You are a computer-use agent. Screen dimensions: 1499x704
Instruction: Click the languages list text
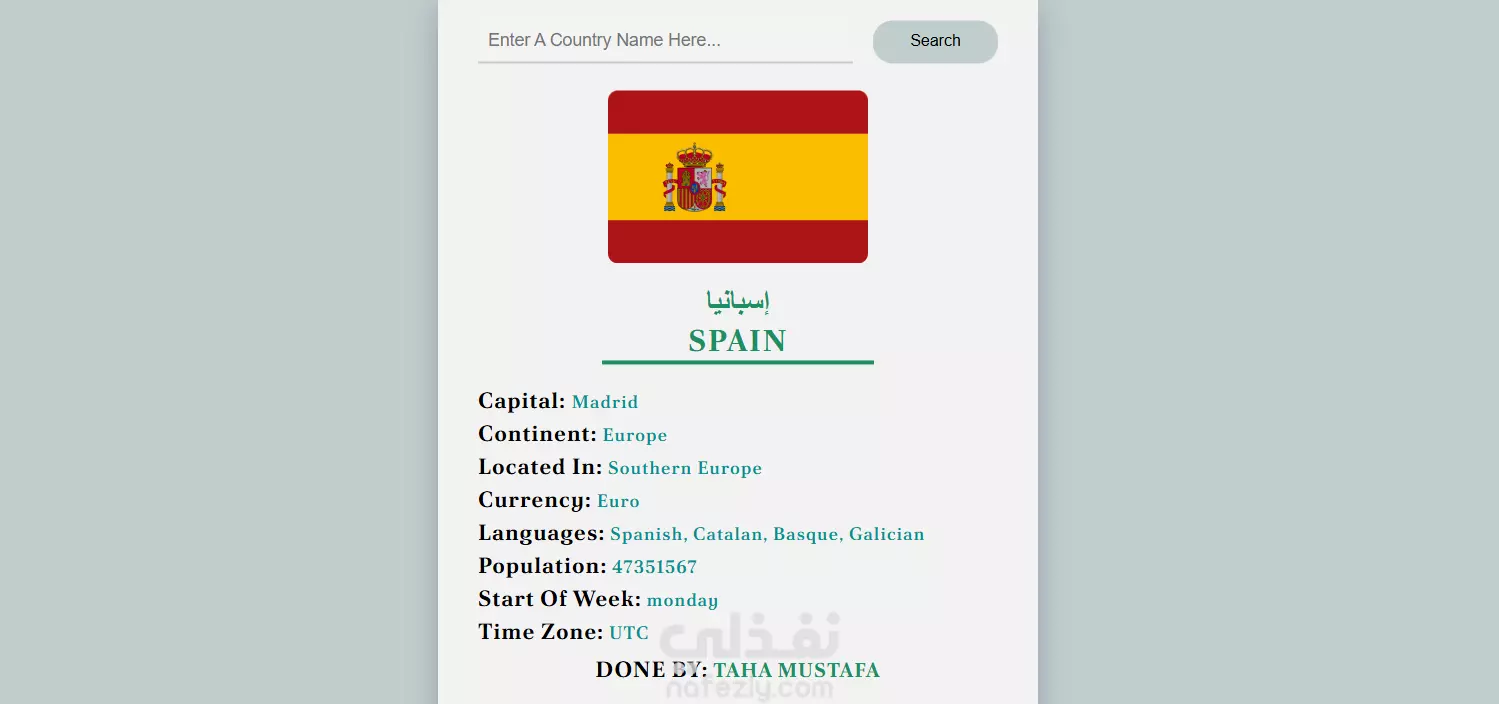tap(767, 534)
